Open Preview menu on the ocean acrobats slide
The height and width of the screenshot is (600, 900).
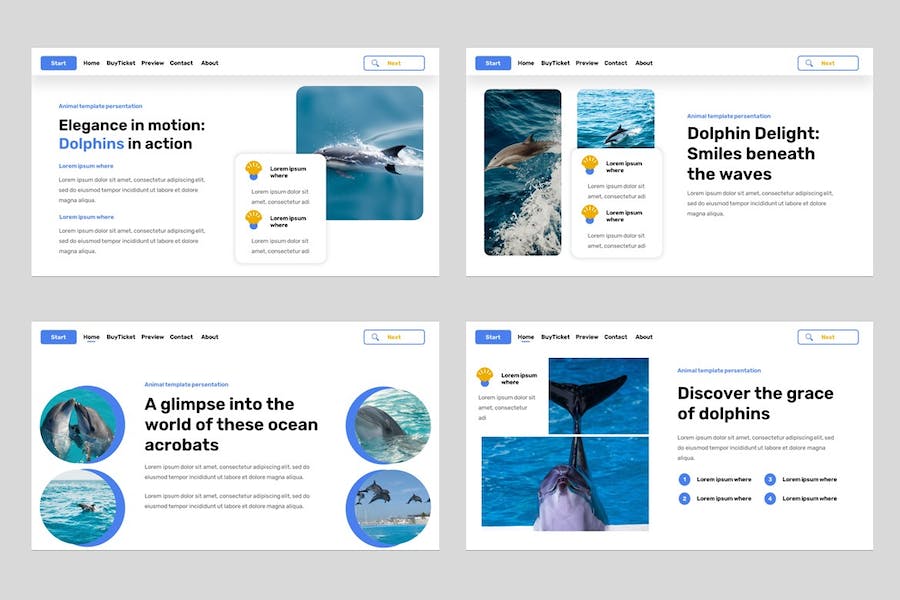point(152,337)
